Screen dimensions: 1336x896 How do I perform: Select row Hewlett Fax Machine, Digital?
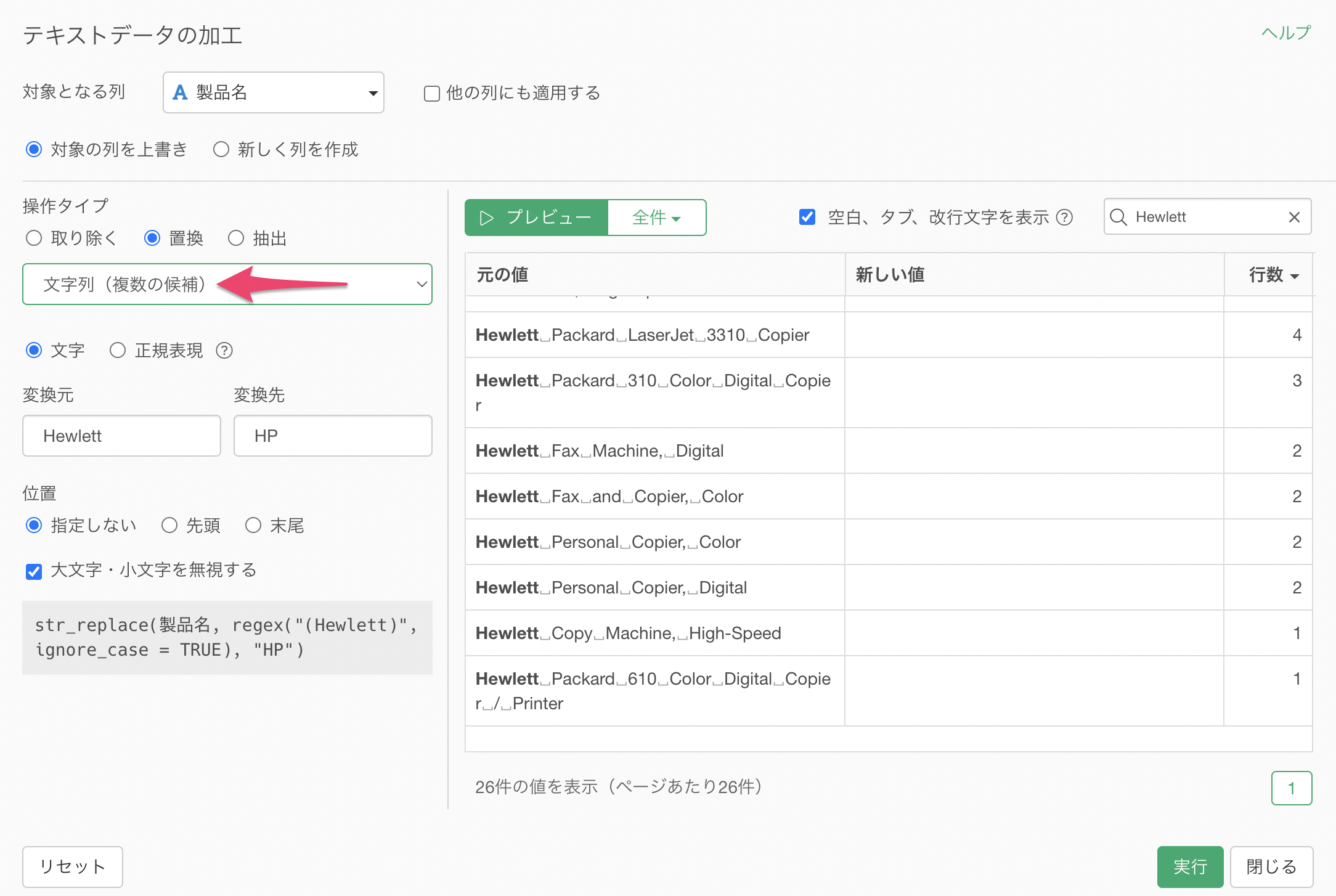coord(889,450)
